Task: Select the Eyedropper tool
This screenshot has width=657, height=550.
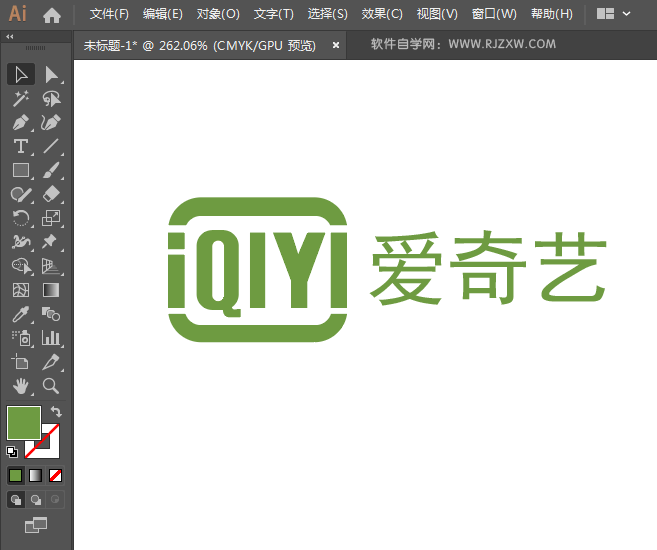Action: (x=21, y=314)
